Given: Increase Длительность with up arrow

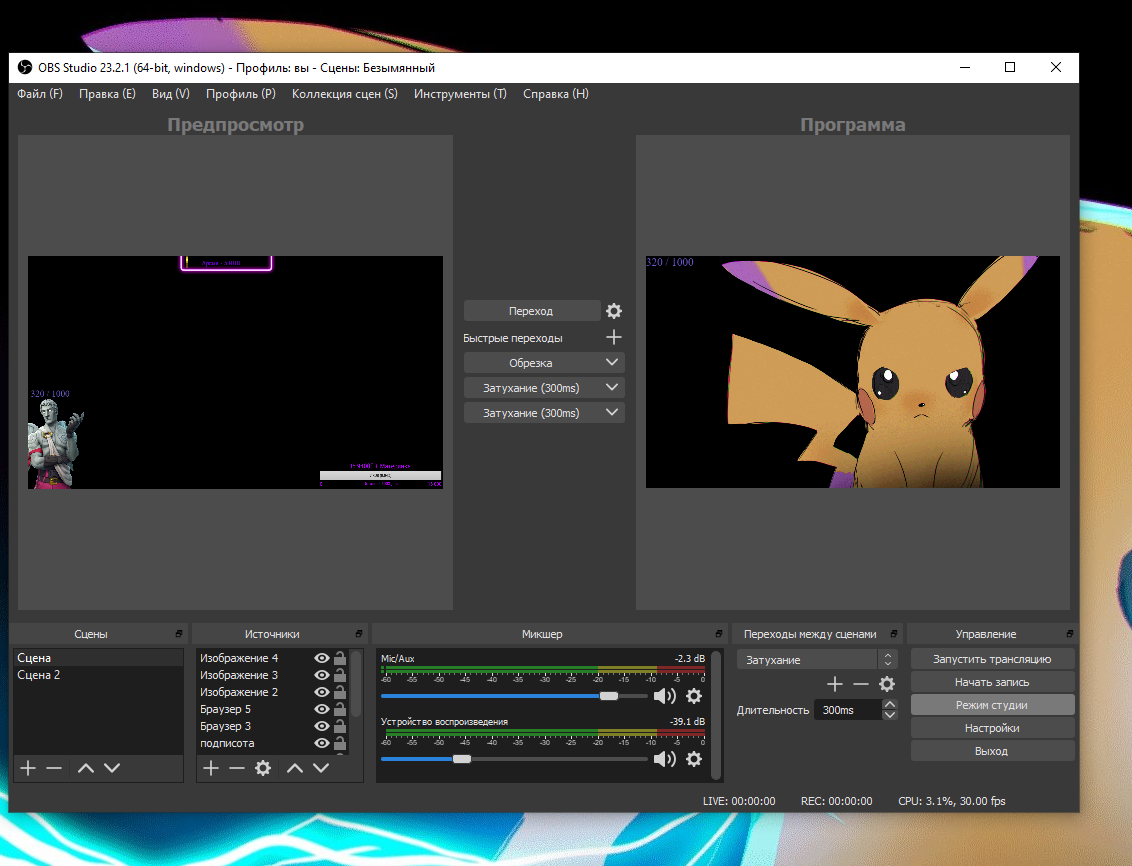Looking at the screenshot, I should [x=890, y=704].
